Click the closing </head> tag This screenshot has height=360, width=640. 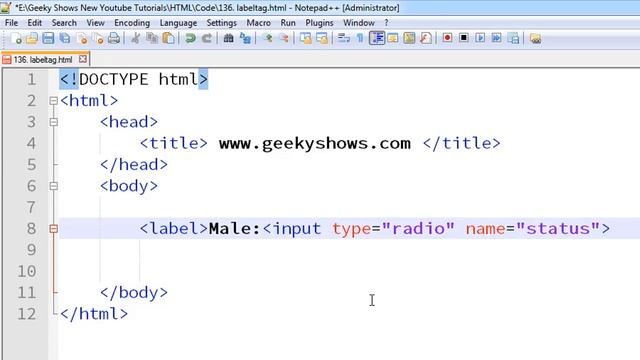click(134, 164)
